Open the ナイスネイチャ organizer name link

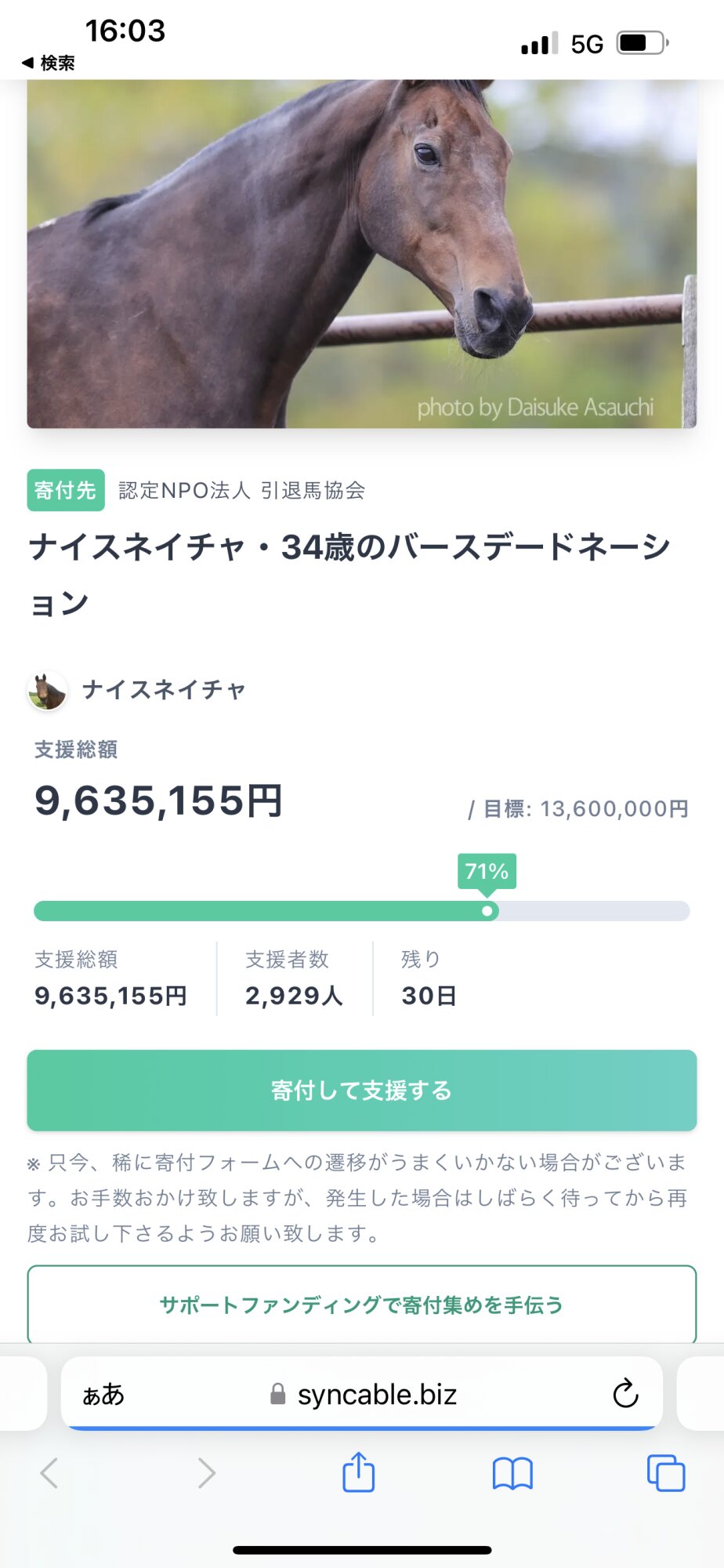coord(164,690)
